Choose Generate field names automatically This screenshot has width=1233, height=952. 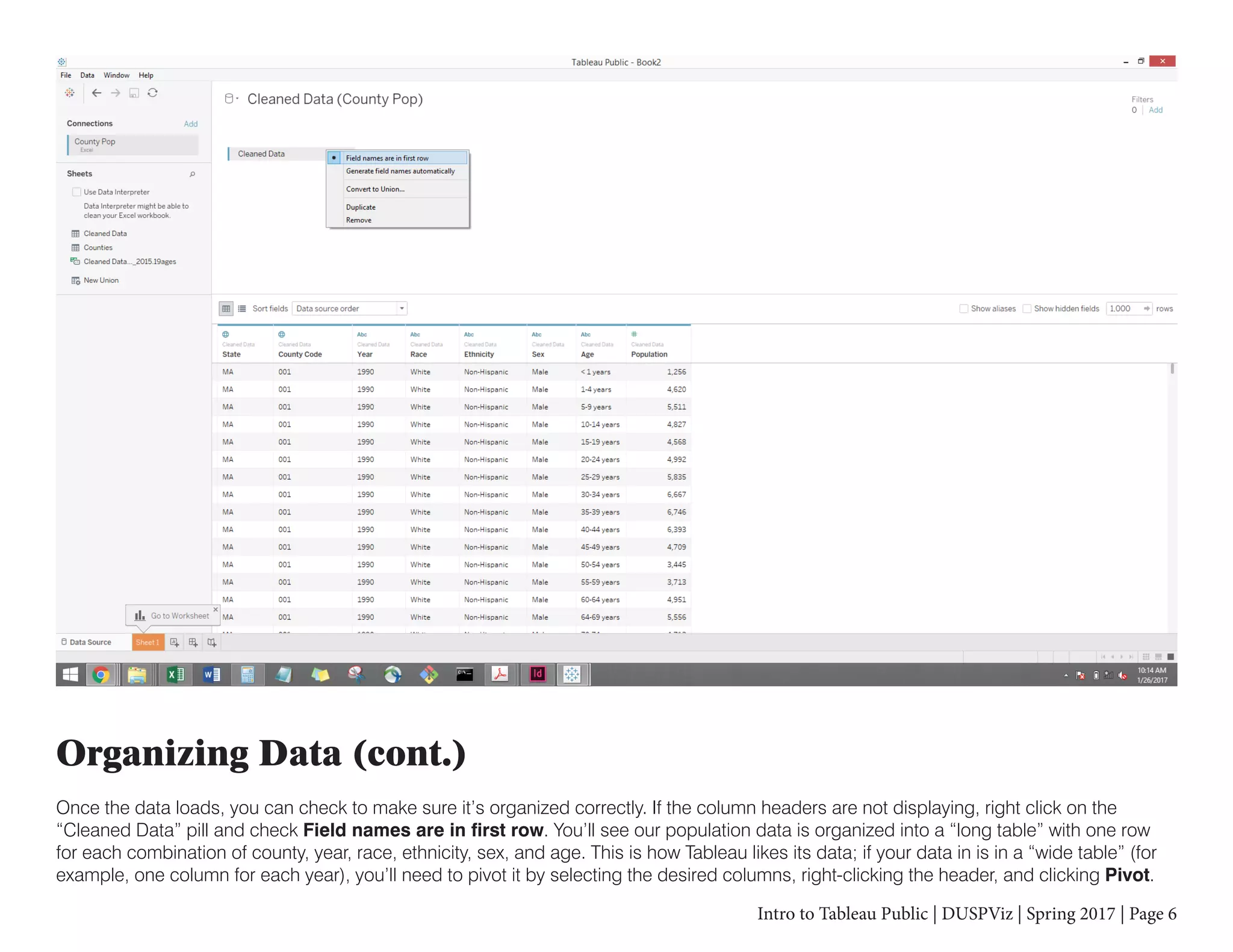click(x=397, y=172)
